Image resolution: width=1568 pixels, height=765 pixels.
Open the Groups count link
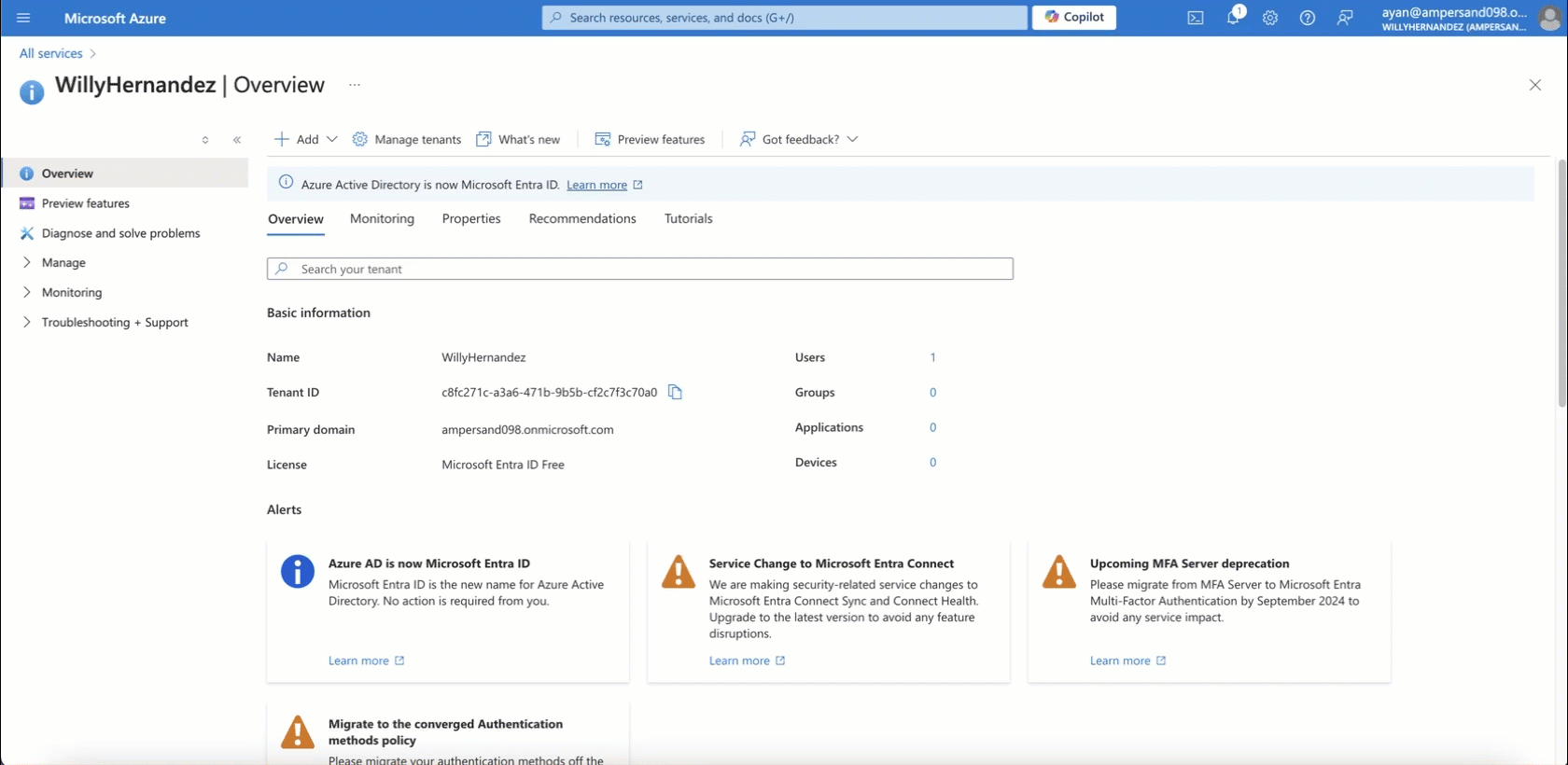[x=932, y=393]
